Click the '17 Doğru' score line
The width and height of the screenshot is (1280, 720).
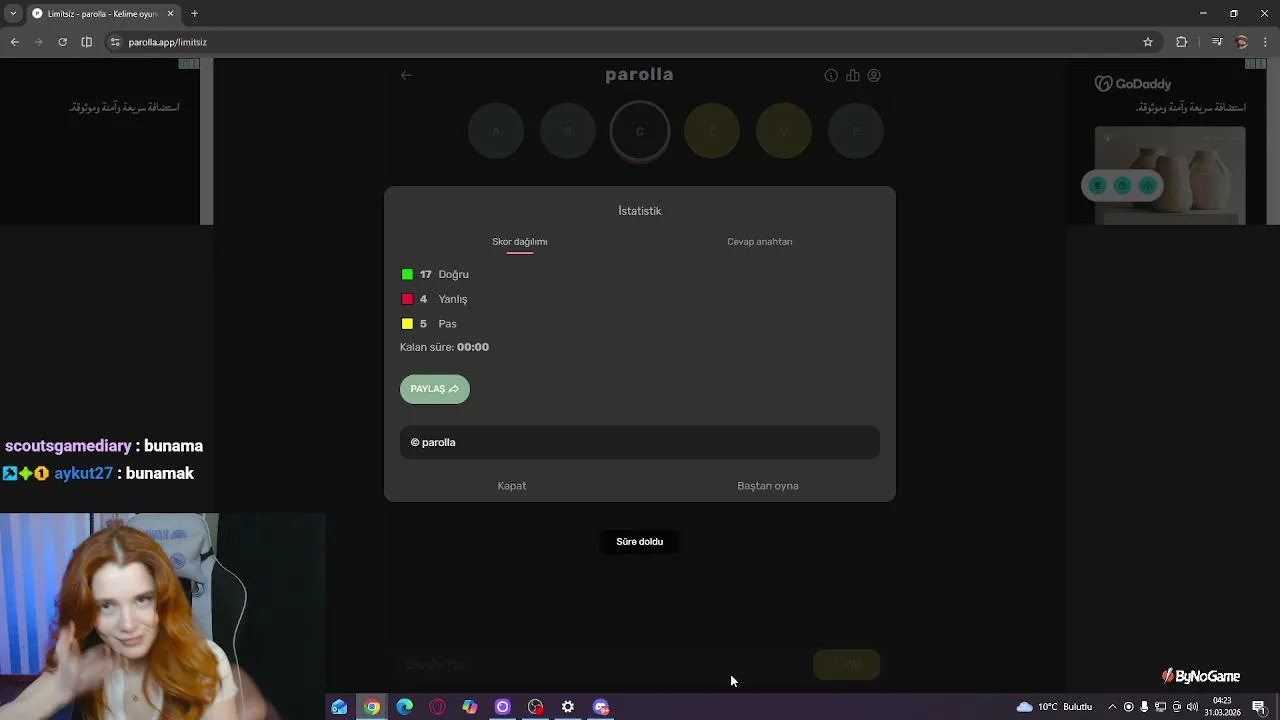click(x=444, y=274)
